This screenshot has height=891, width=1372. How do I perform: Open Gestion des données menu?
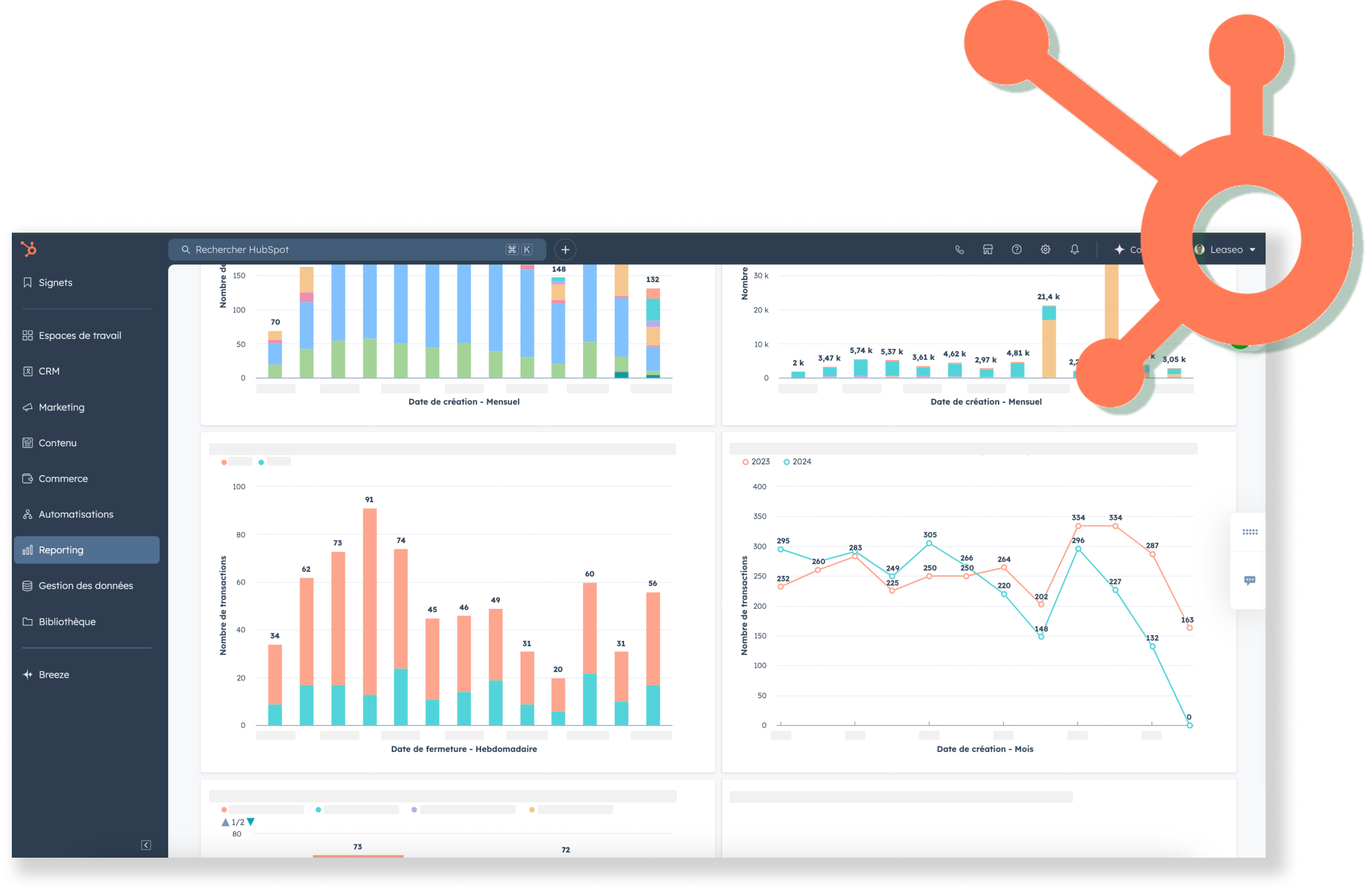click(86, 586)
